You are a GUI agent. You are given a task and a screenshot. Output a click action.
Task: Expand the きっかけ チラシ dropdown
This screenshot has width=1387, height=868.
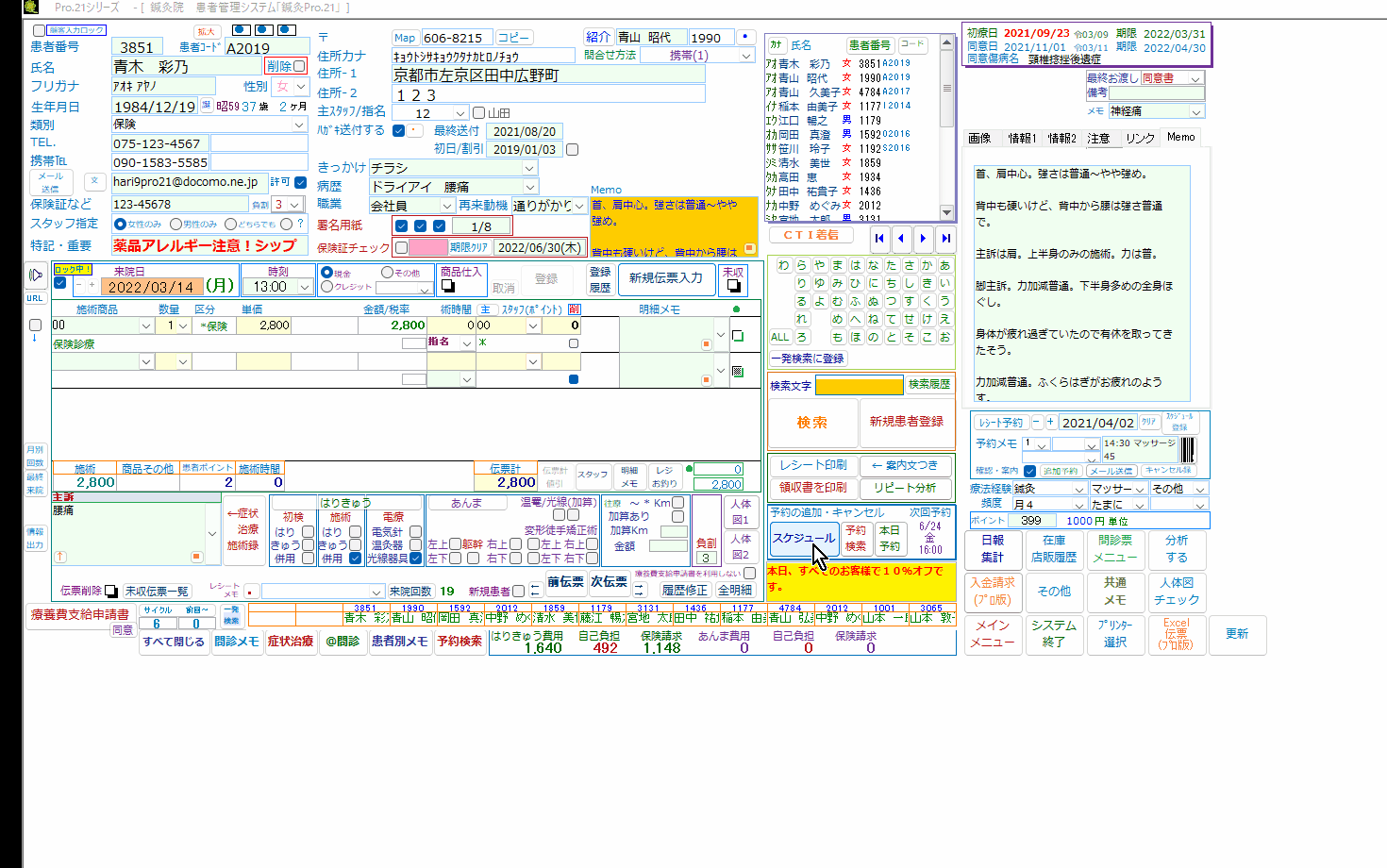(529, 167)
